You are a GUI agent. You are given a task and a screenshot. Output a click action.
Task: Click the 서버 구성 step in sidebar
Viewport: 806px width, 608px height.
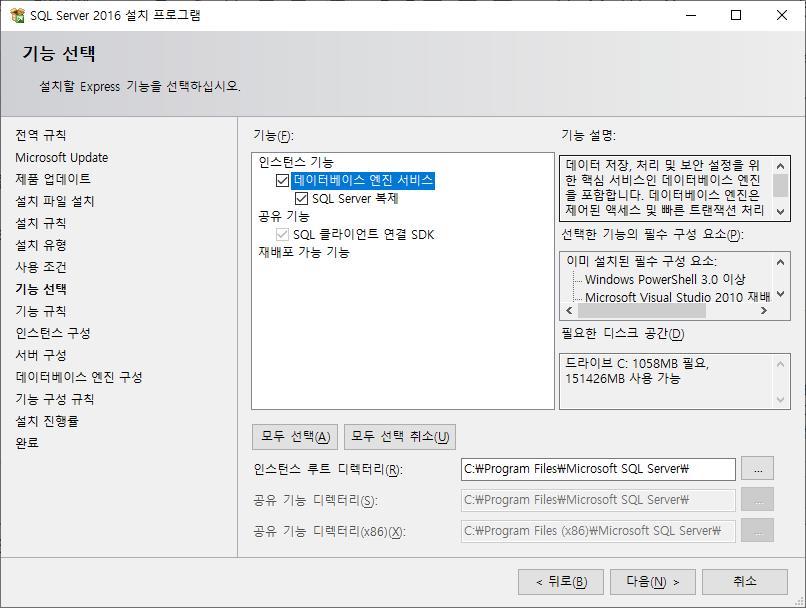tap(41, 355)
